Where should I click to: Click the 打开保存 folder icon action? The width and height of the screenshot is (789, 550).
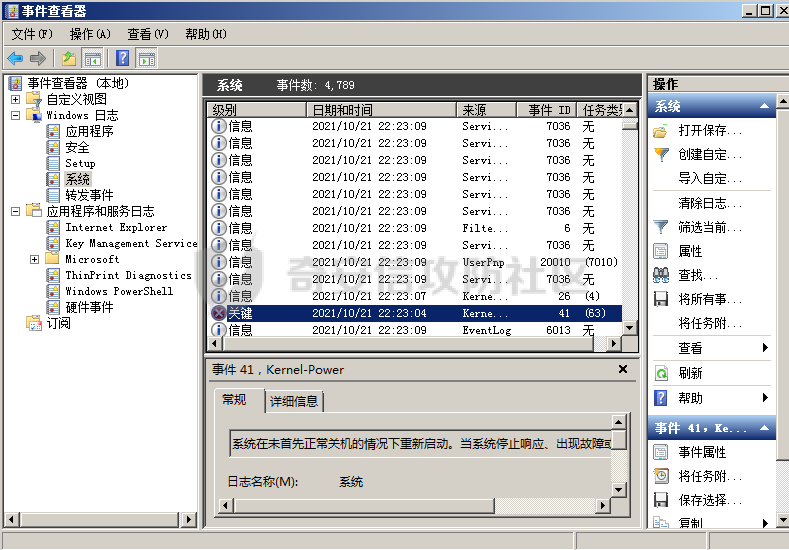[x=661, y=131]
